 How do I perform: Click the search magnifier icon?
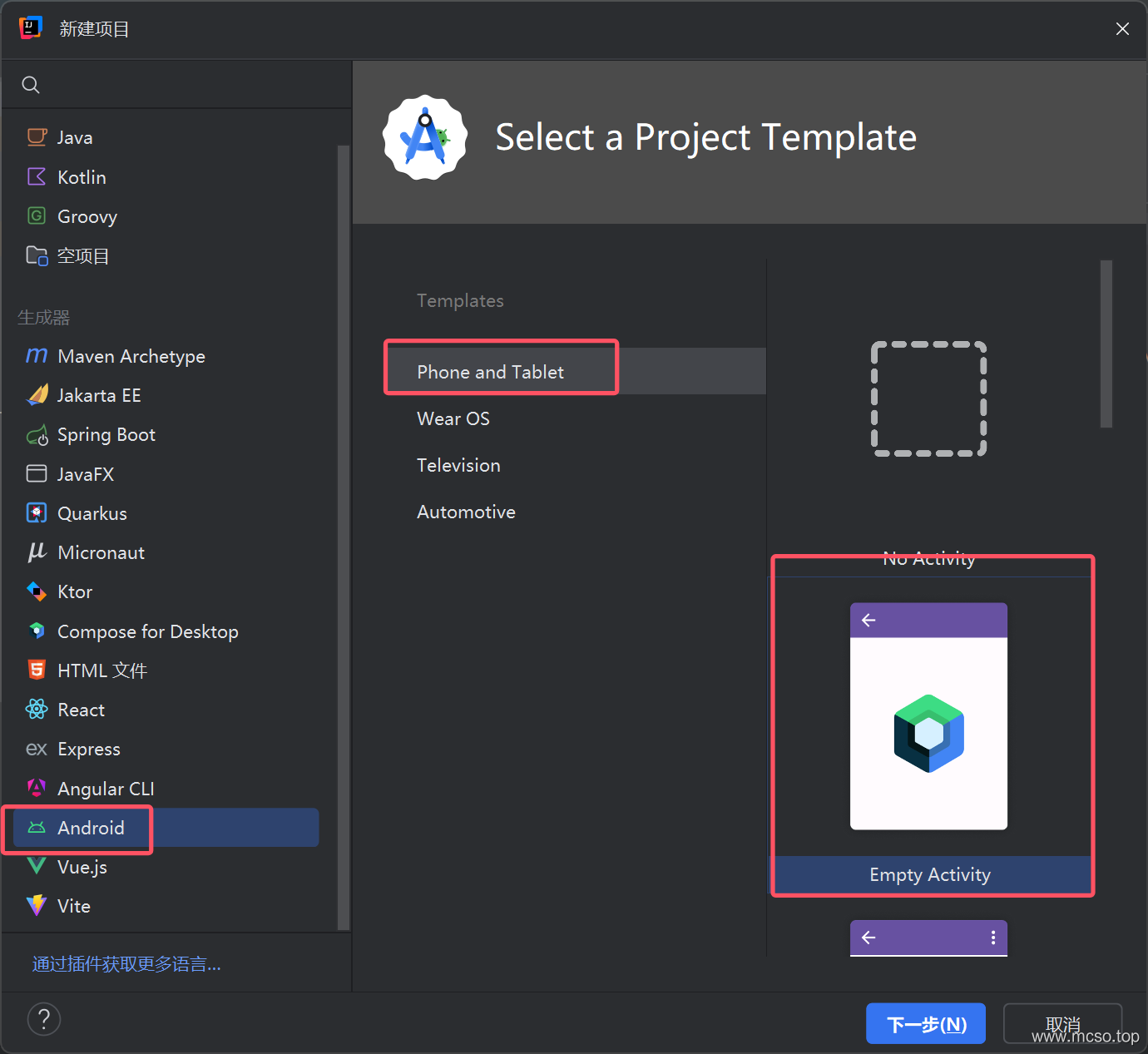[x=31, y=85]
